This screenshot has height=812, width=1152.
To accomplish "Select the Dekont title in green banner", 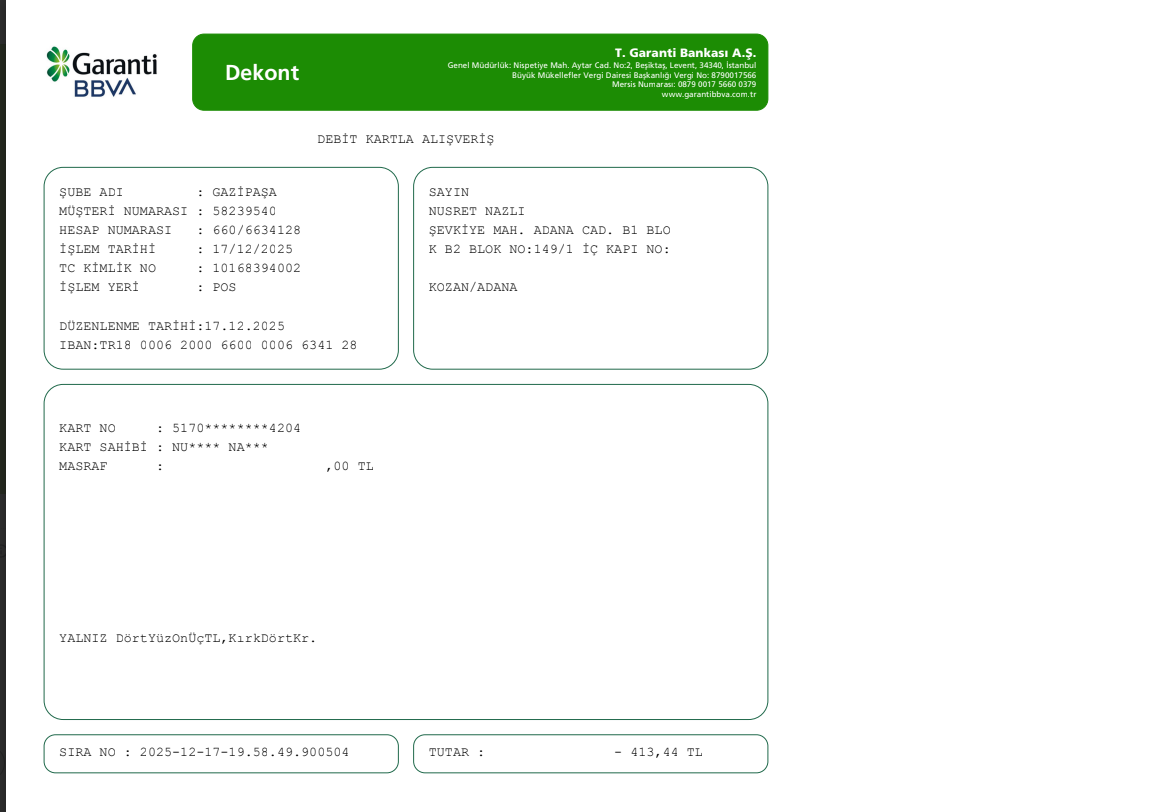I will click(262, 73).
